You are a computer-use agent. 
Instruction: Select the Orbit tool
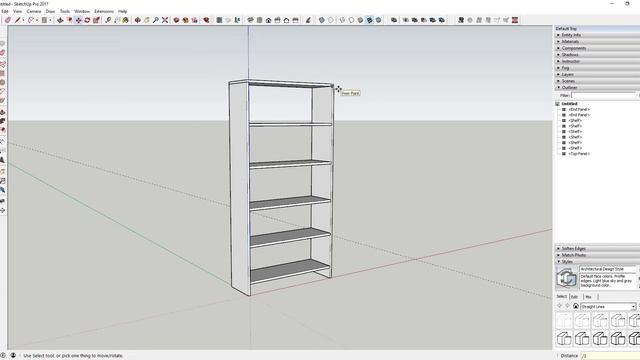tap(138, 20)
